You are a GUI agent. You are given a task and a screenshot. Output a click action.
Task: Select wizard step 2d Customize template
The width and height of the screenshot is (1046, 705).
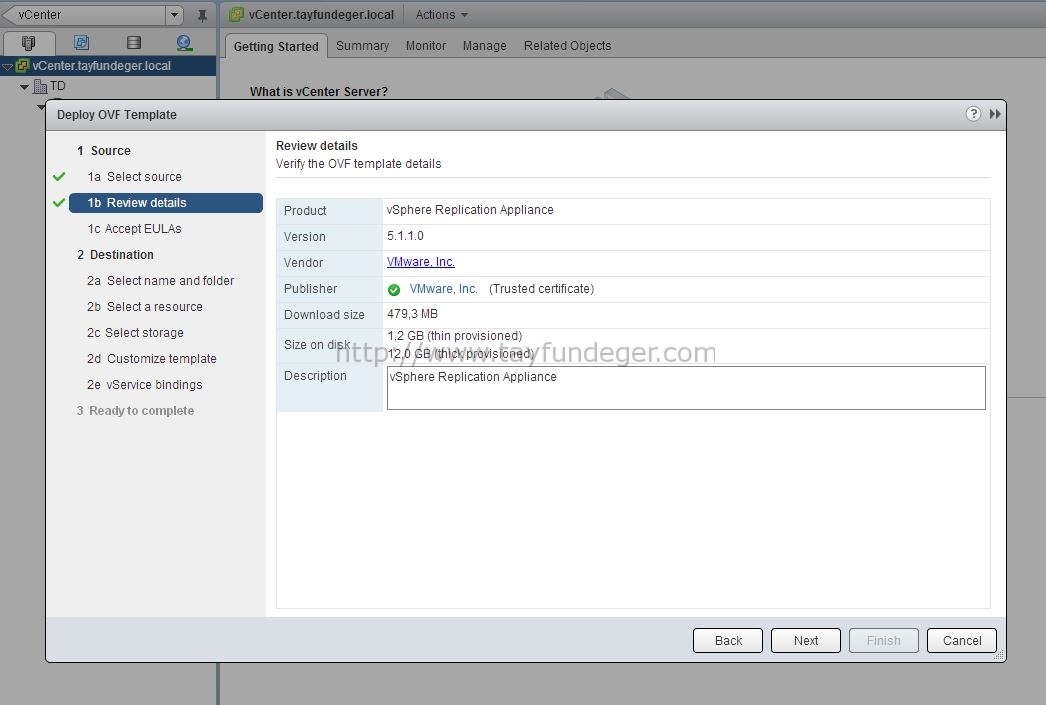click(x=151, y=359)
